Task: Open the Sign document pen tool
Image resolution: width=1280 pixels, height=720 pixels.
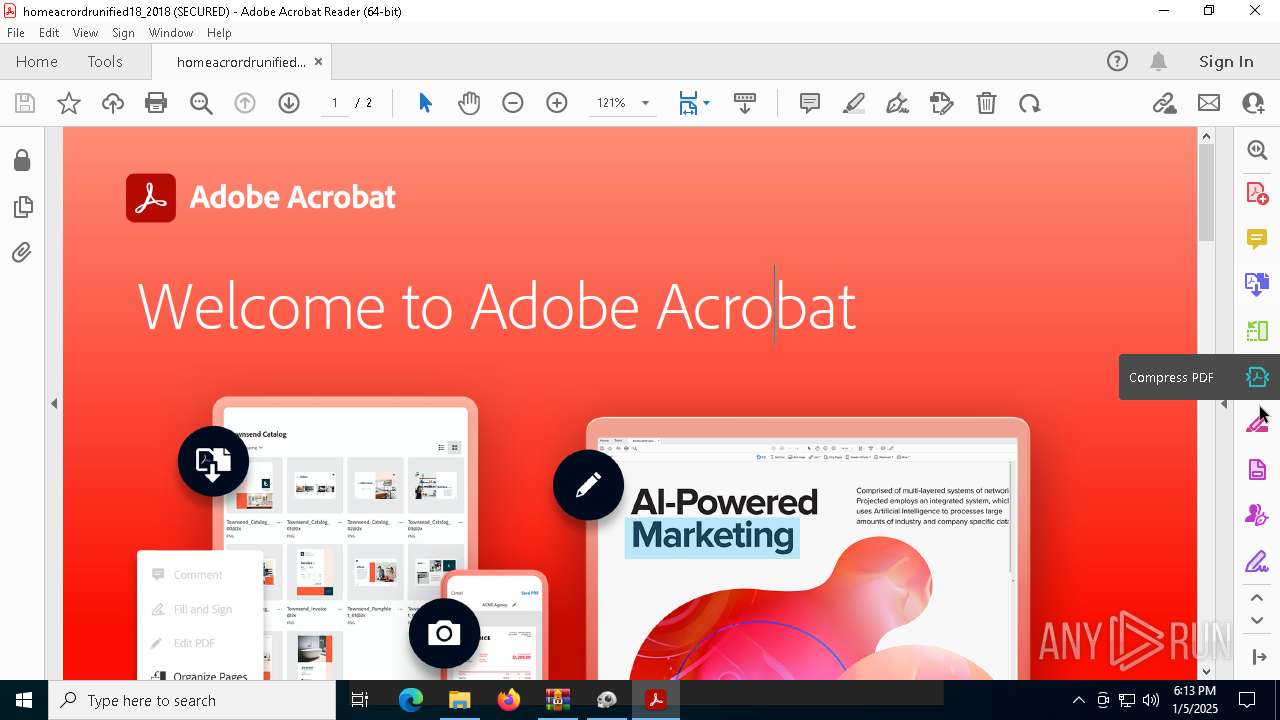Action: [898, 103]
